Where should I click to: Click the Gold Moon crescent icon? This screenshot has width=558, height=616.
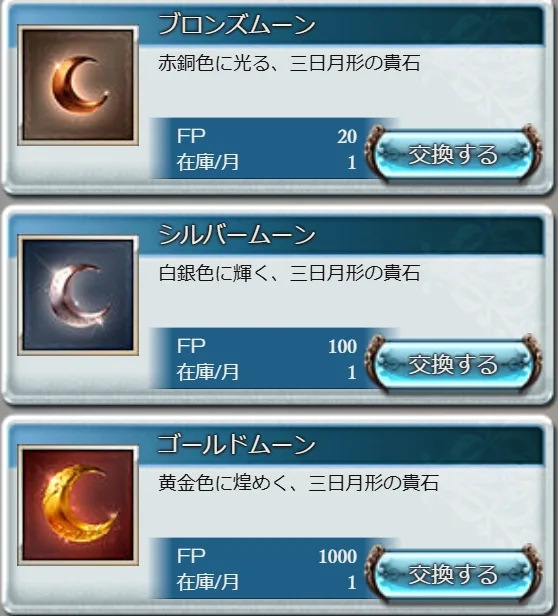78,505
